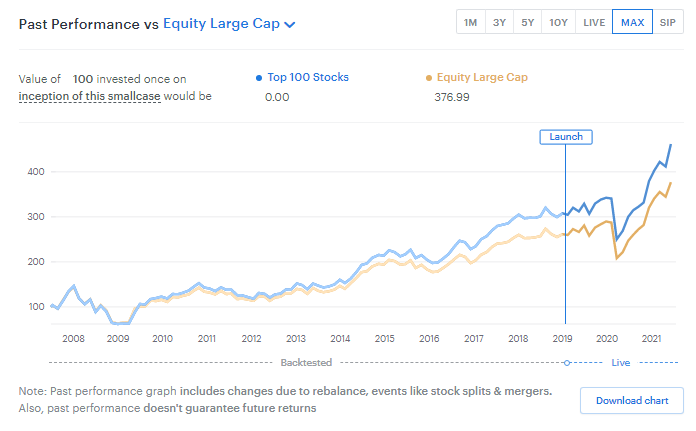Click the Launch marker label on chart
The height and width of the screenshot is (431, 696).
[566, 136]
